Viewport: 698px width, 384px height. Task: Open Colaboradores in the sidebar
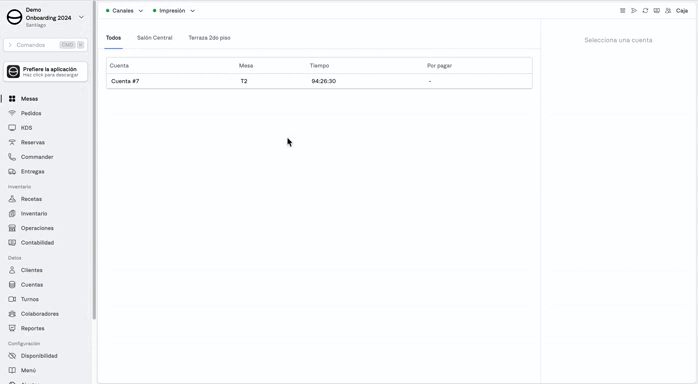[x=40, y=314]
